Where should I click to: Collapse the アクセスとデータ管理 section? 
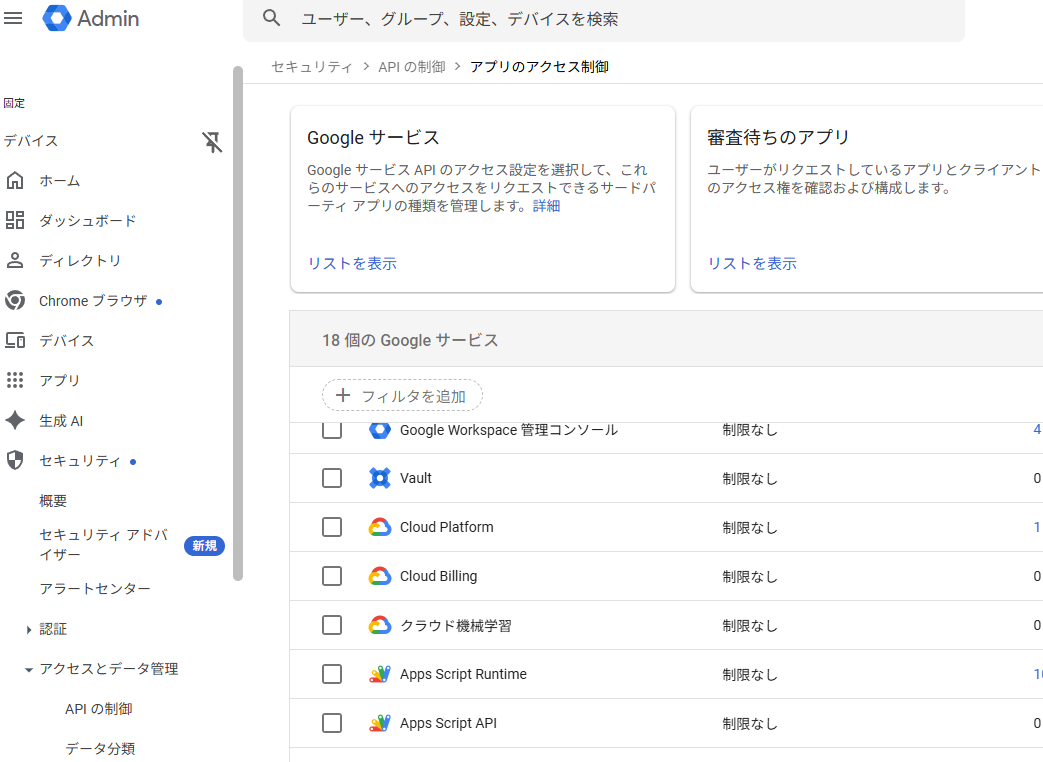[x=29, y=669]
